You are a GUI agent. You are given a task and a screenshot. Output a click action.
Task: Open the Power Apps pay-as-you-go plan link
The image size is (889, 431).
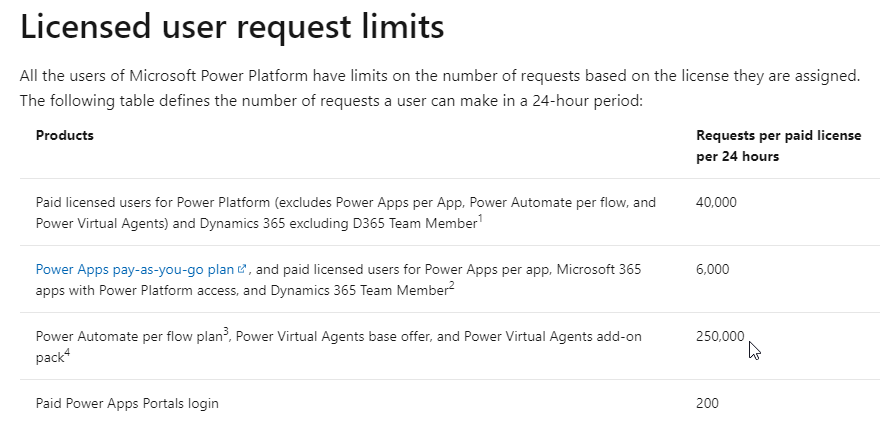[135, 269]
